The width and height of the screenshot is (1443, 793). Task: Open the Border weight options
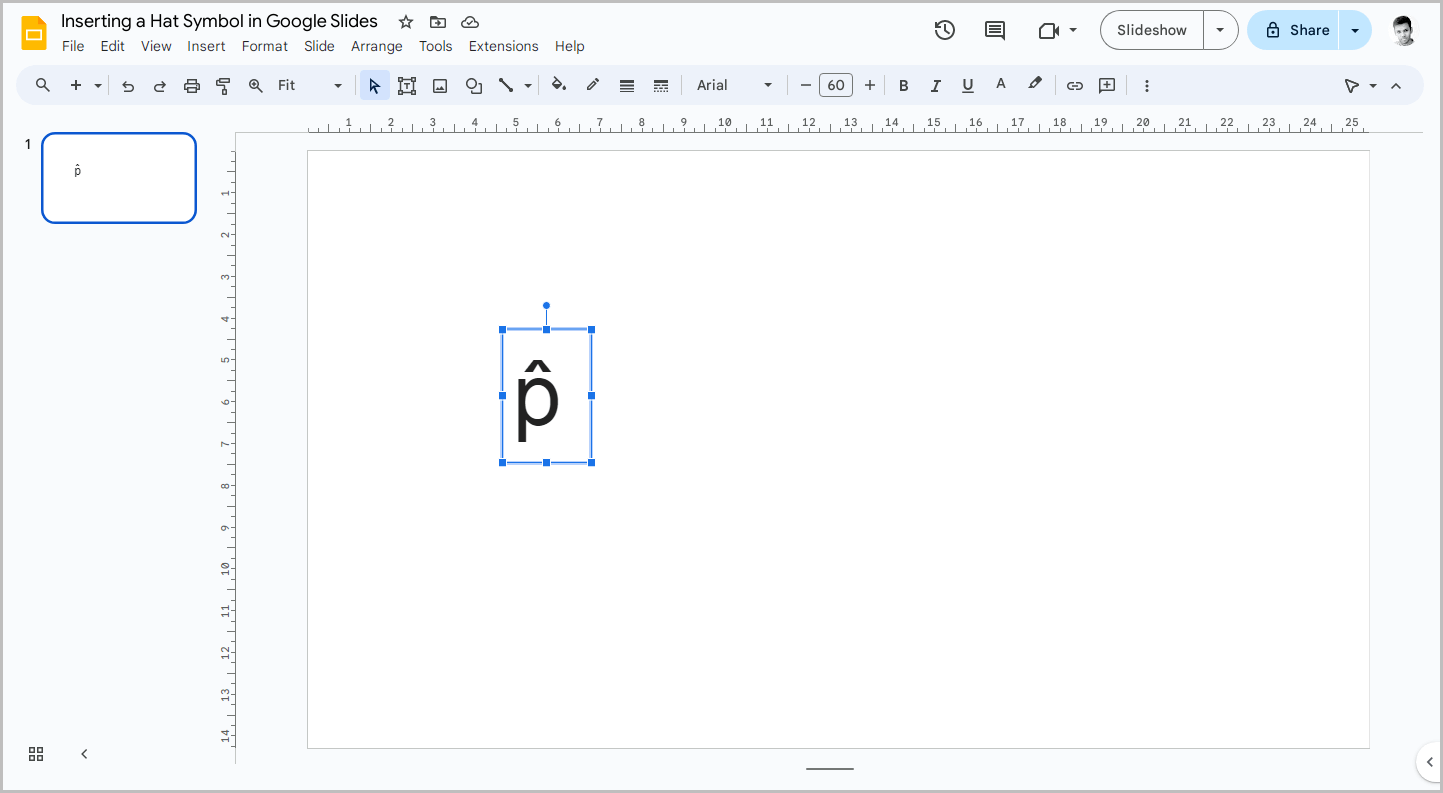coord(627,85)
